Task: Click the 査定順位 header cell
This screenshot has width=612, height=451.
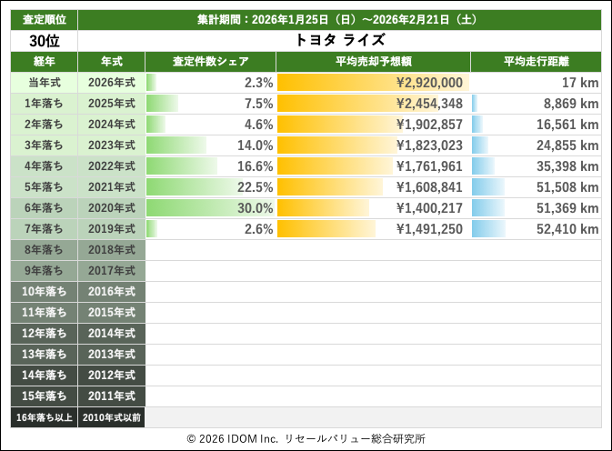Action: tap(43, 19)
